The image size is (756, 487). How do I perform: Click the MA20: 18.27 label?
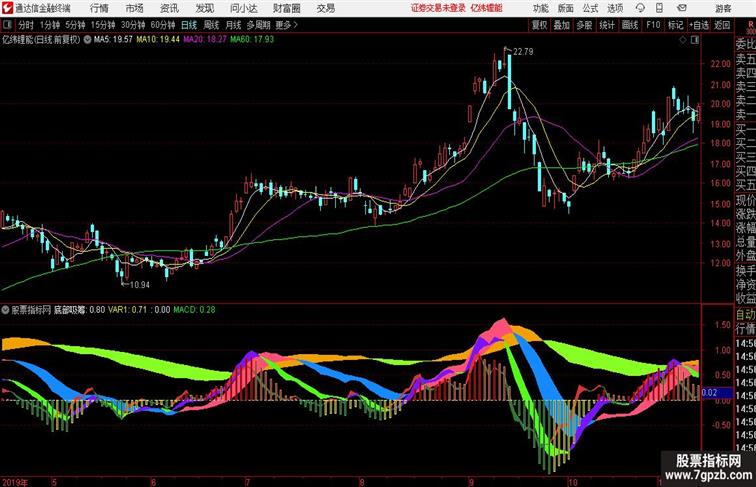(204, 40)
